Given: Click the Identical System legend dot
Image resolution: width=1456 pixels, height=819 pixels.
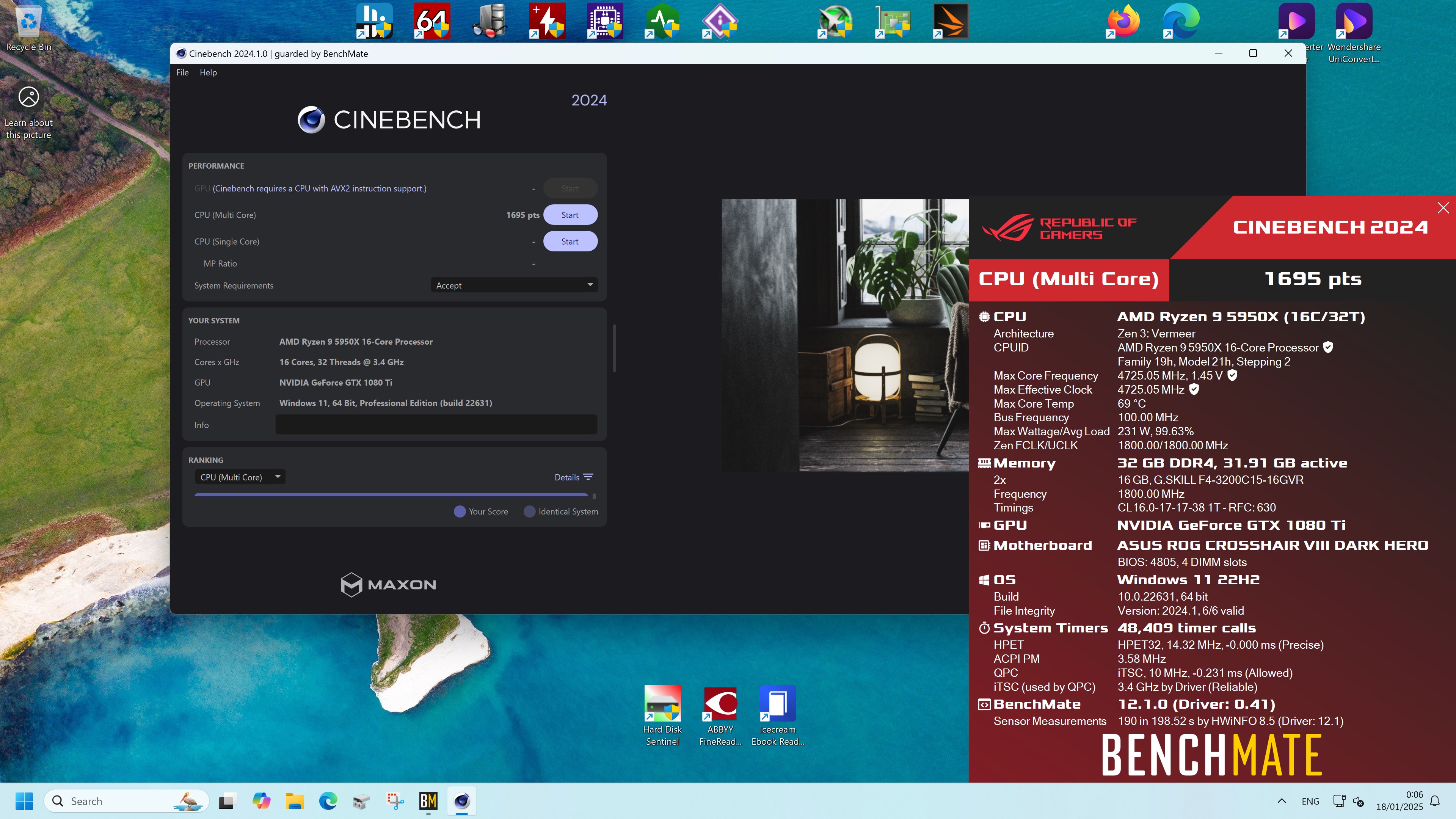Looking at the screenshot, I should point(530,511).
